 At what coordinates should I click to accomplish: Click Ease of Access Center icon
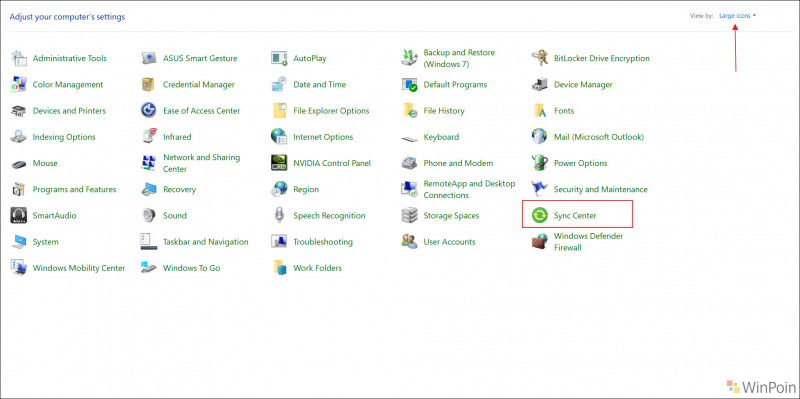click(148, 111)
